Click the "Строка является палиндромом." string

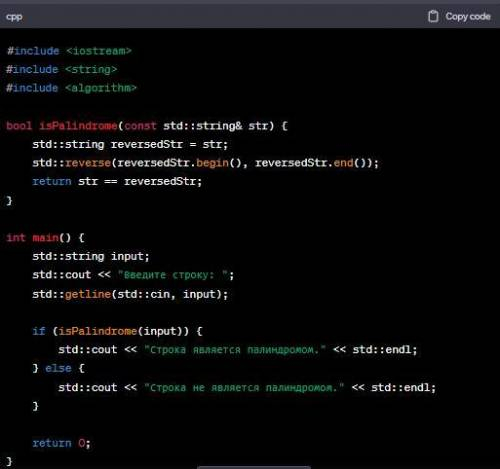[x=235, y=350]
